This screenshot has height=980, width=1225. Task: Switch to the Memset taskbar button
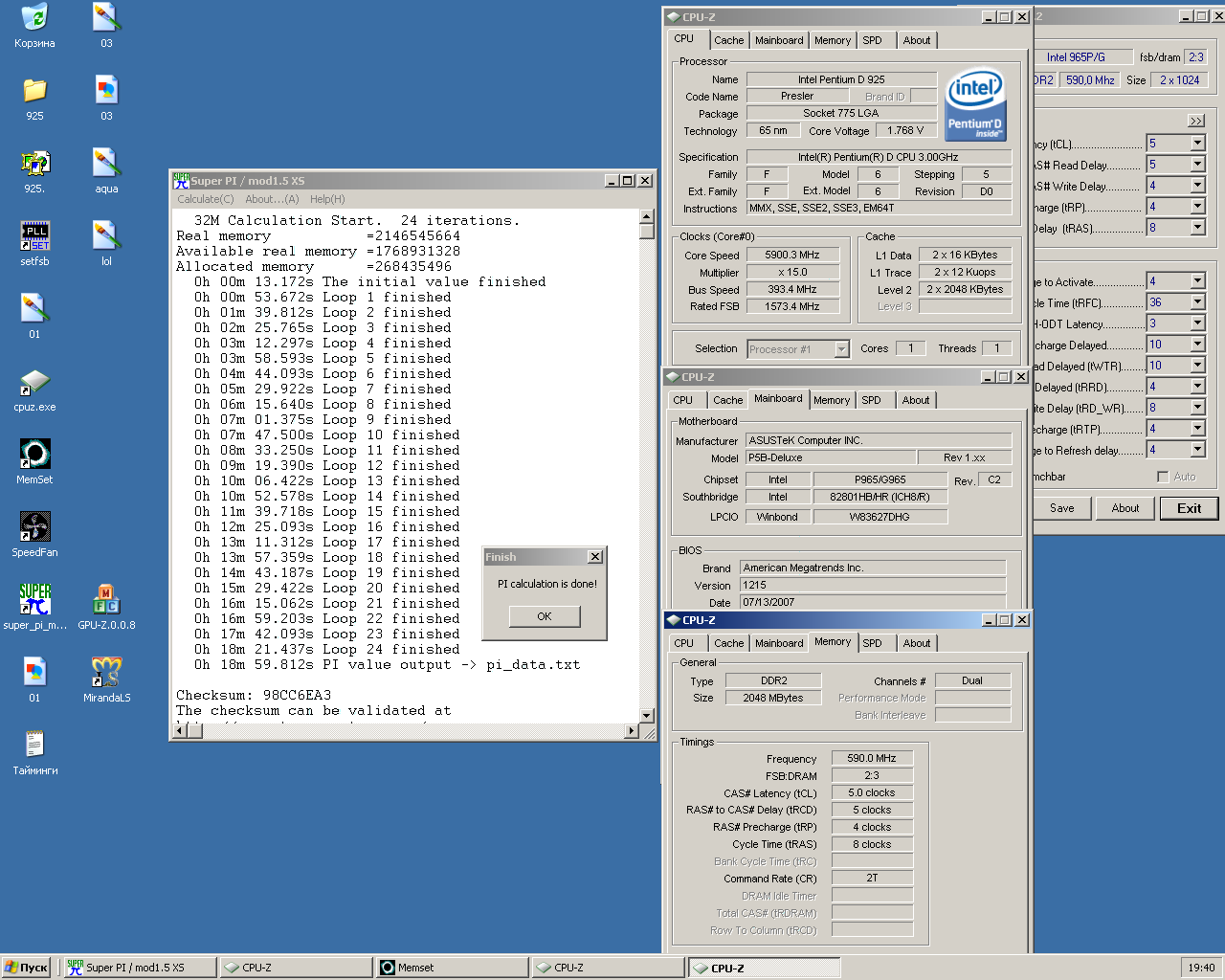pyautogui.click(x=450, y=968)
